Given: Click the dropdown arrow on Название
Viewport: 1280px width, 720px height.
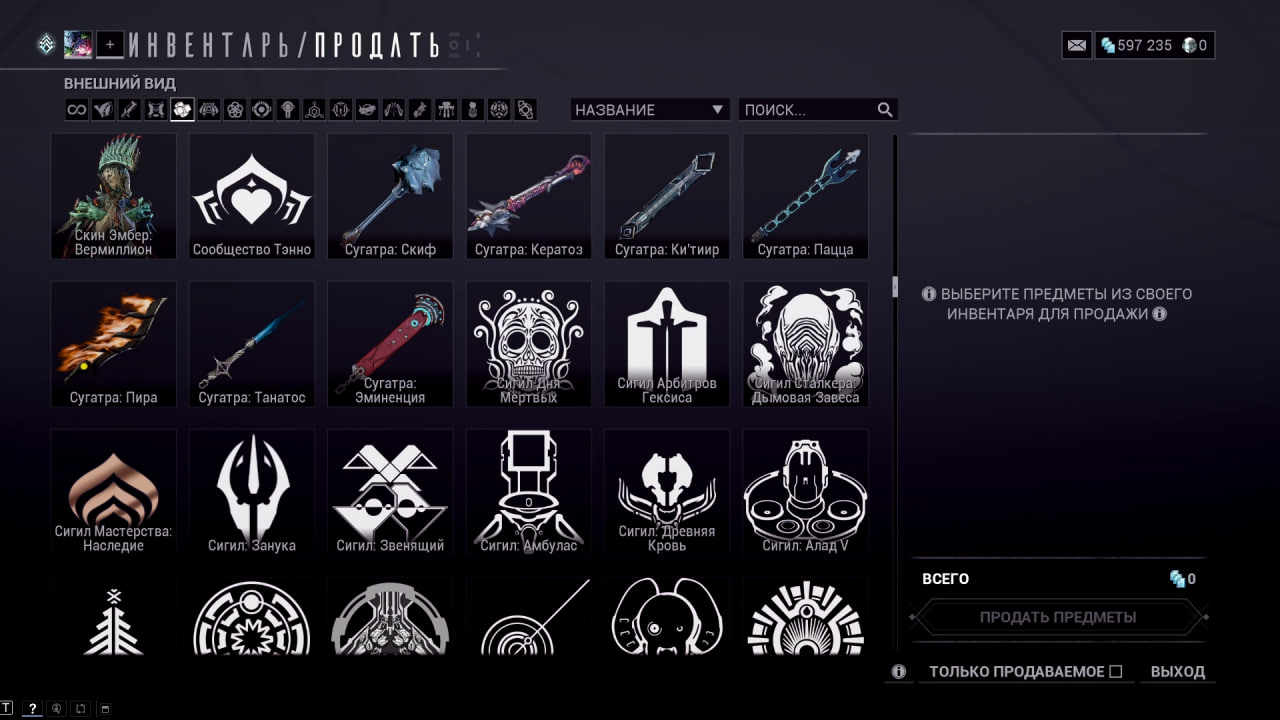Looking at the screenshot, I should [x=717, y=110].
